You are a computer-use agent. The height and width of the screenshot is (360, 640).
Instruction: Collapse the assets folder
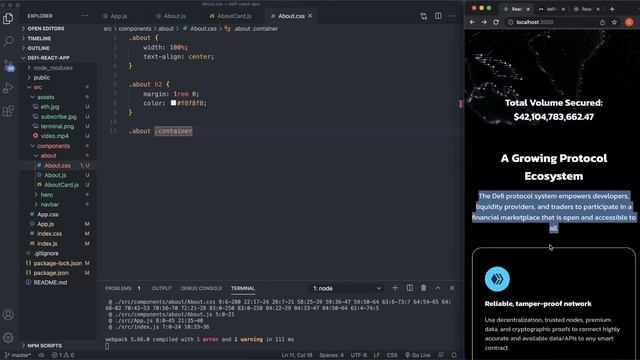pos(45,97)
